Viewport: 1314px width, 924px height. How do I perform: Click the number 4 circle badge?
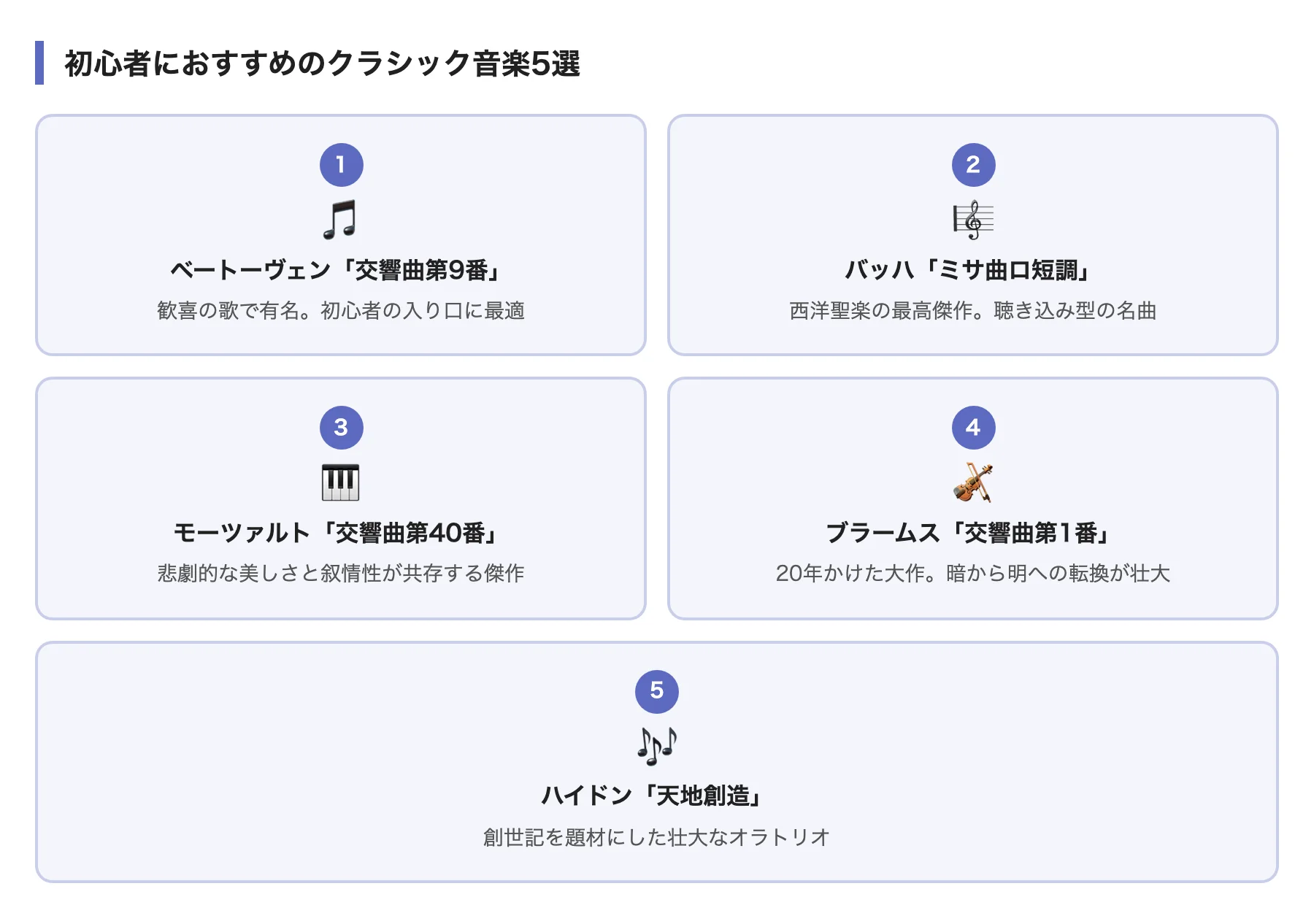[973, 428]
